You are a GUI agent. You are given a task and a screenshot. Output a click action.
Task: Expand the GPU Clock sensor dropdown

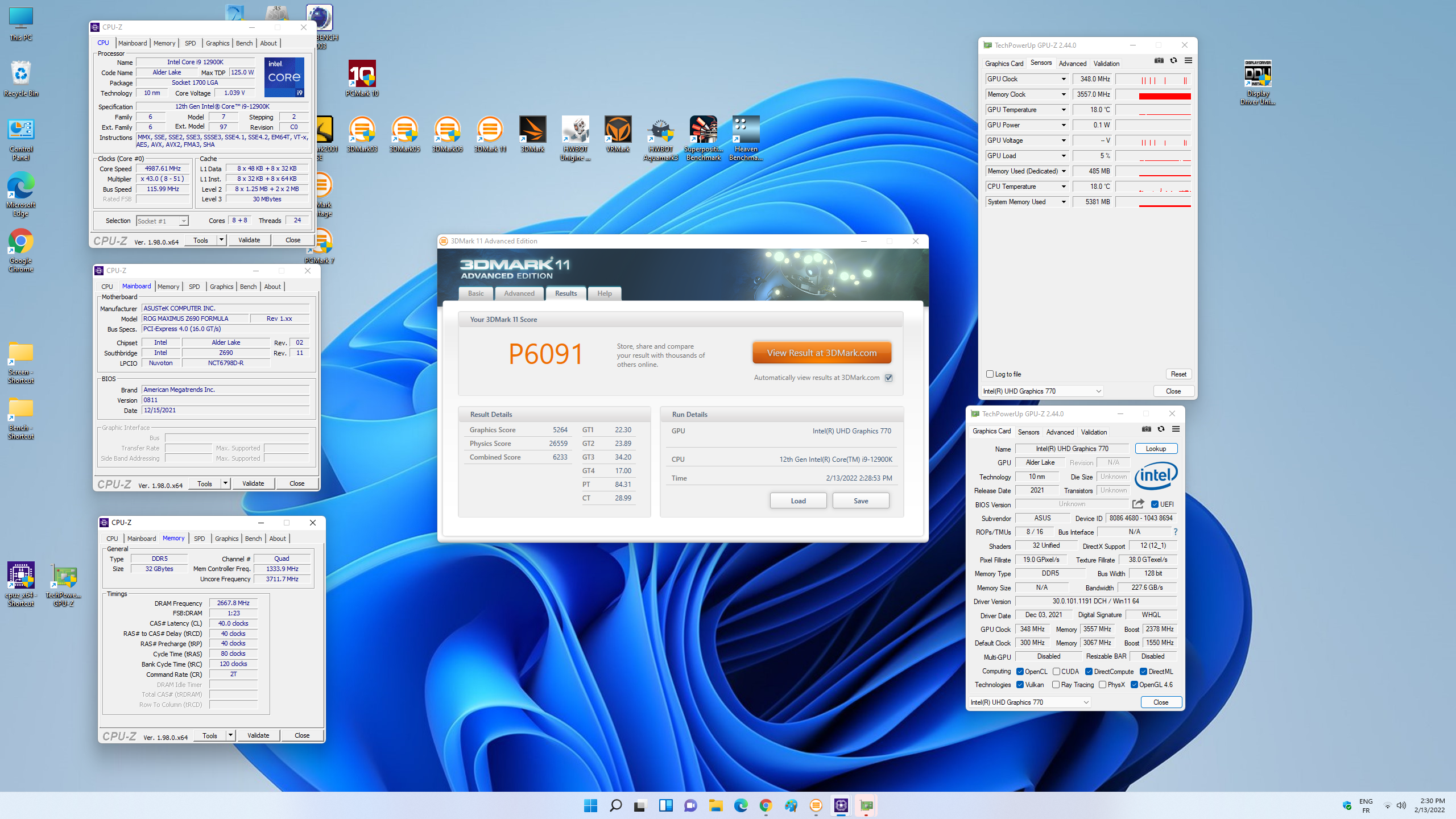[1064, 79]
